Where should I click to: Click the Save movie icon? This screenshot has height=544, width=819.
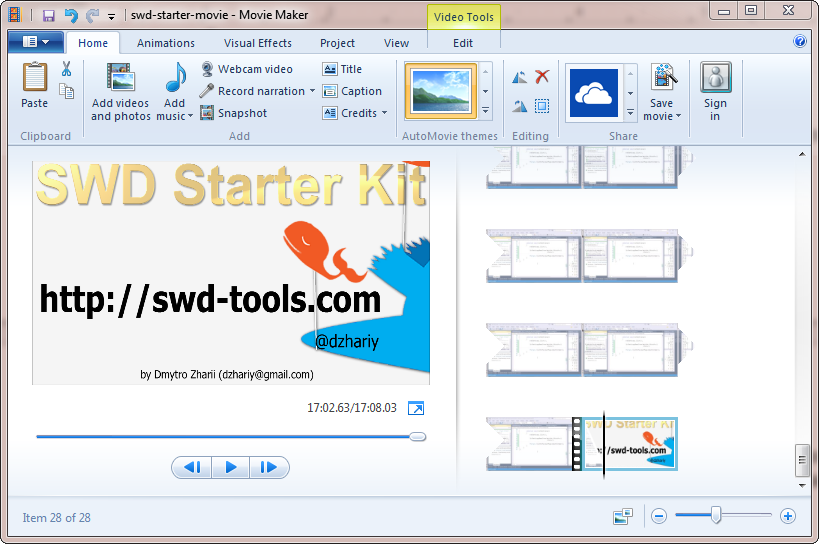click(x=662, y=78)
